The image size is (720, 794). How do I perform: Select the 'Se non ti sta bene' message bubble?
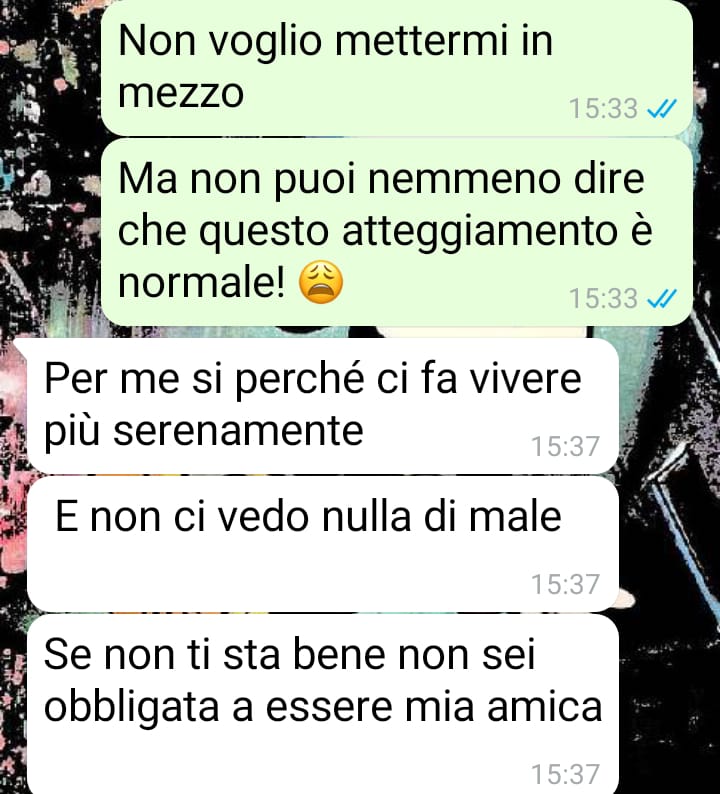(x=323, y=704)
